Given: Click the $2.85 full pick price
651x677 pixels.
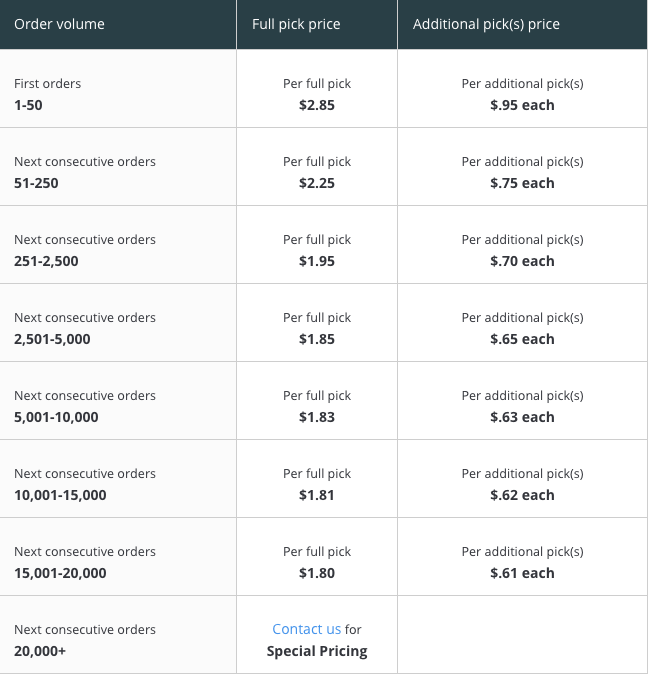Looking at the screenshot, I should click(x=317, y=105).
